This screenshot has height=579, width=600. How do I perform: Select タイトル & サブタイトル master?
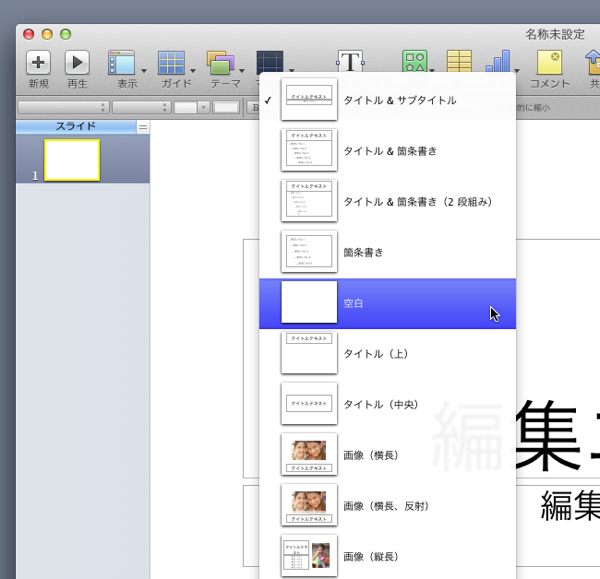click(x=387, y=100)
